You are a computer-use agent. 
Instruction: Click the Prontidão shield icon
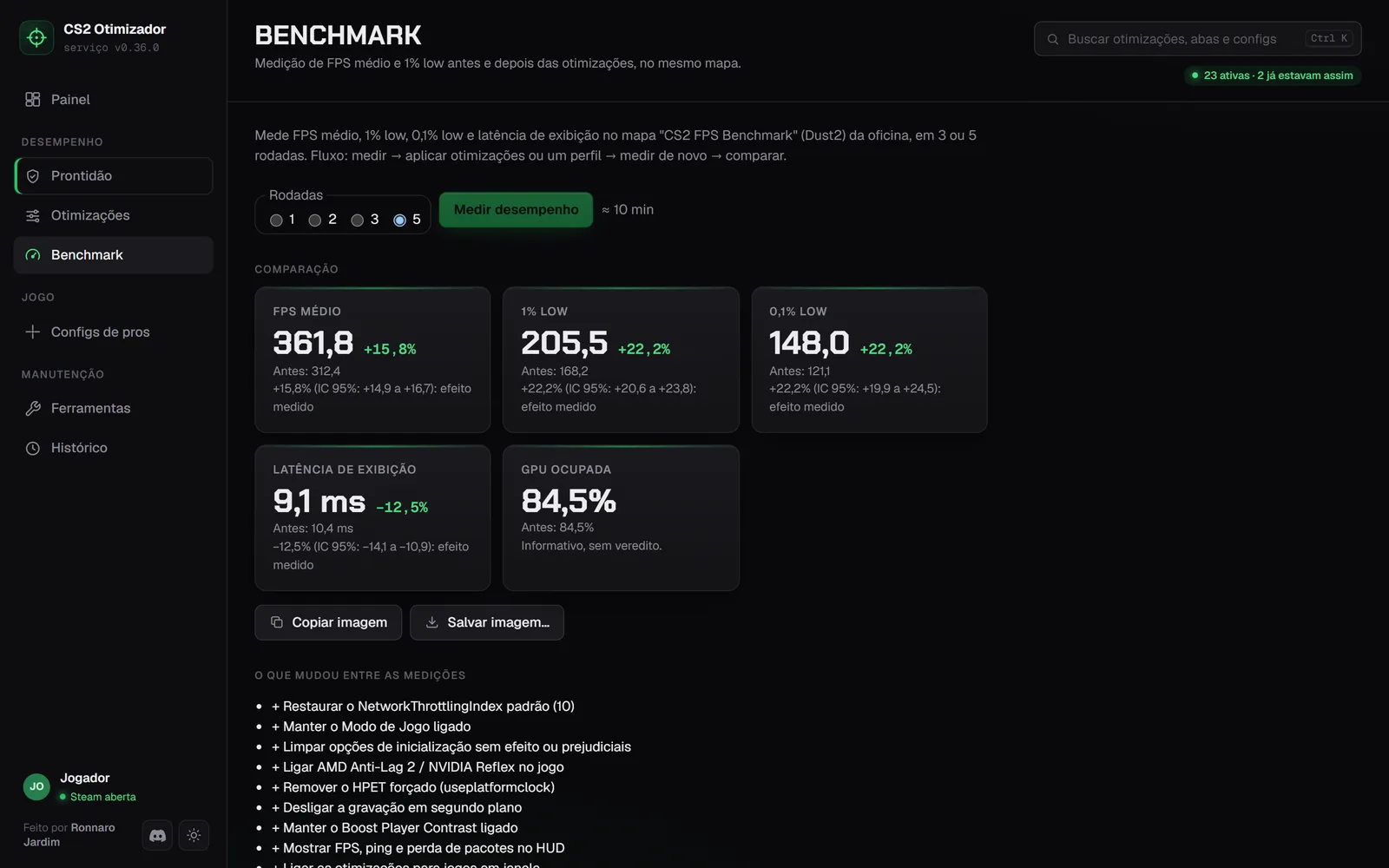pos(33,176)
